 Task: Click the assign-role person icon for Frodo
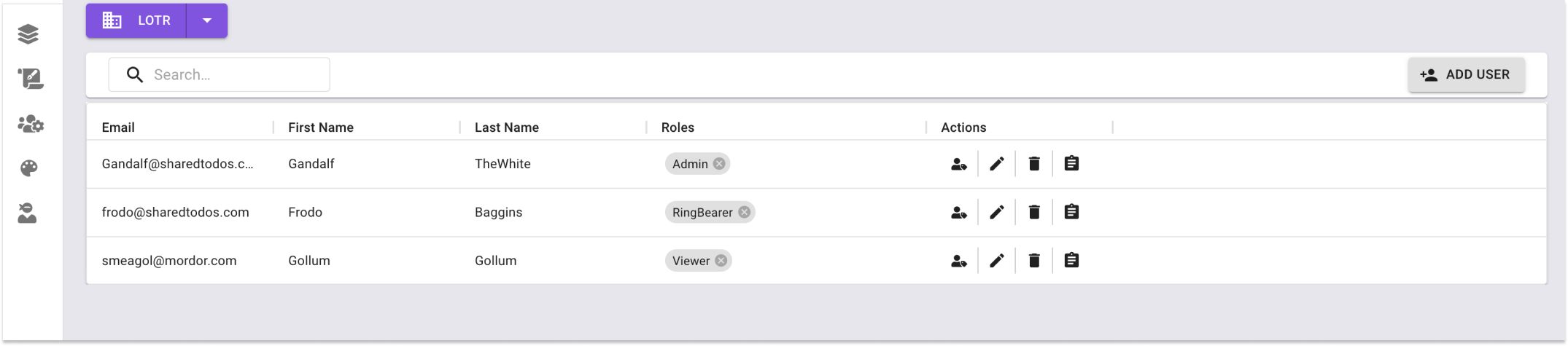point(958,212)
